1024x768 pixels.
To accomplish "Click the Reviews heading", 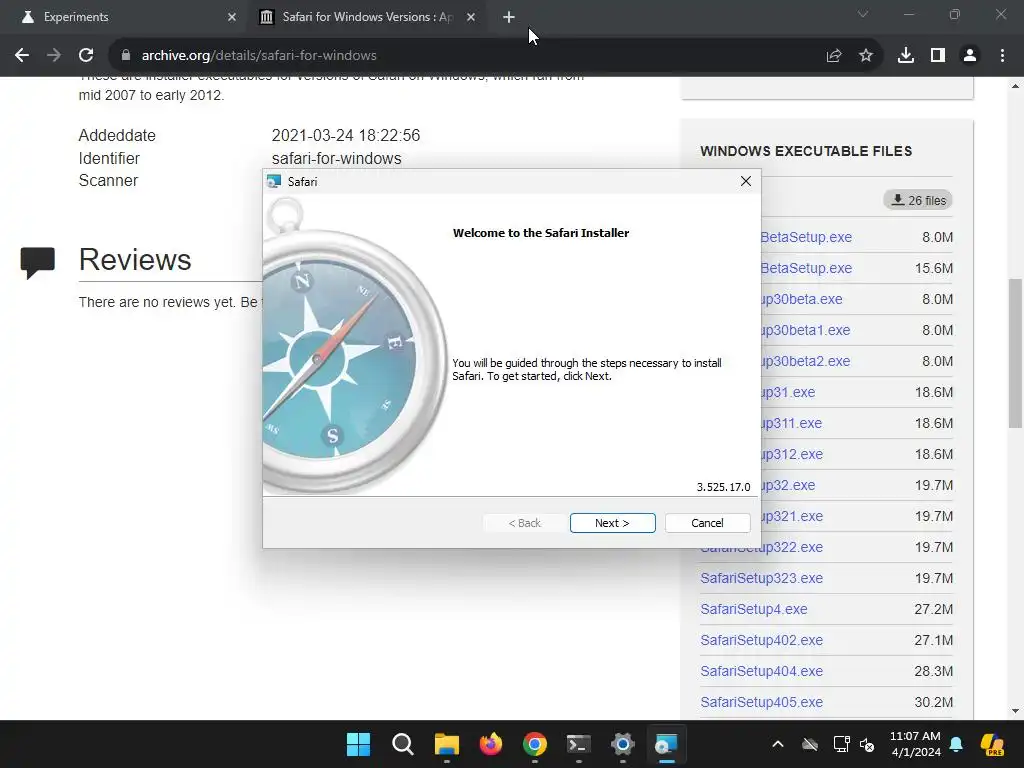I will click(x=135, y=260).
